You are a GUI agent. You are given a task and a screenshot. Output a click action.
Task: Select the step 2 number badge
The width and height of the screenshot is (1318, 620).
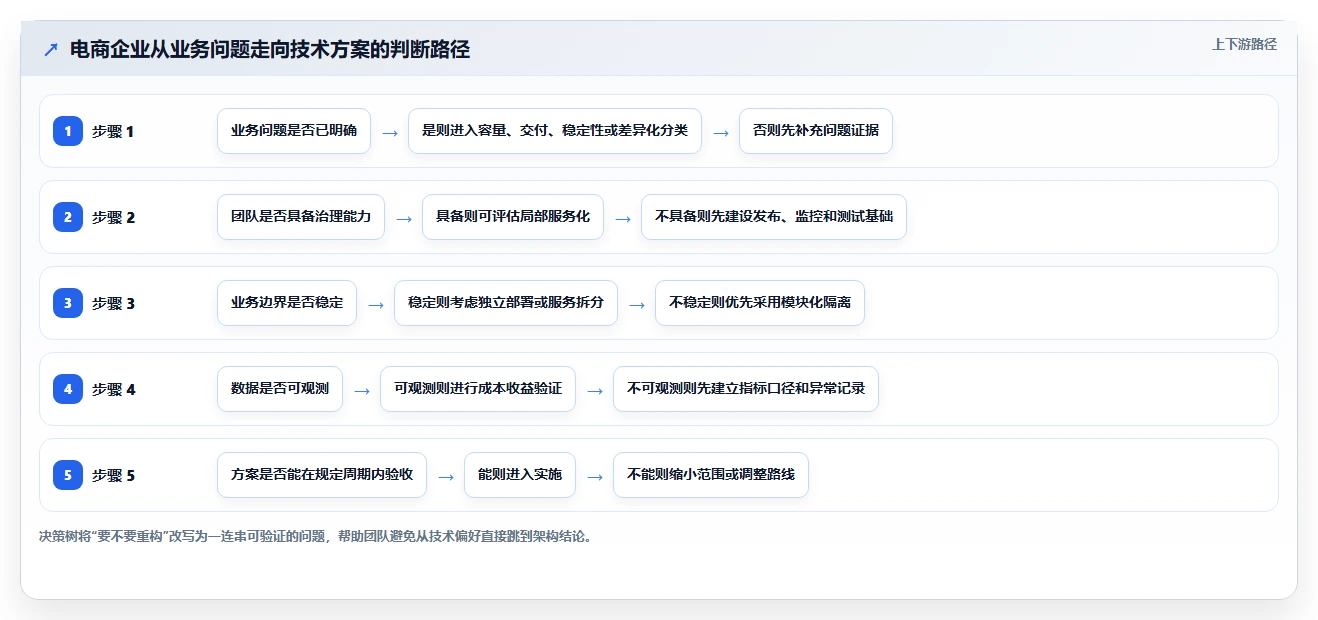tap(68, 217)
